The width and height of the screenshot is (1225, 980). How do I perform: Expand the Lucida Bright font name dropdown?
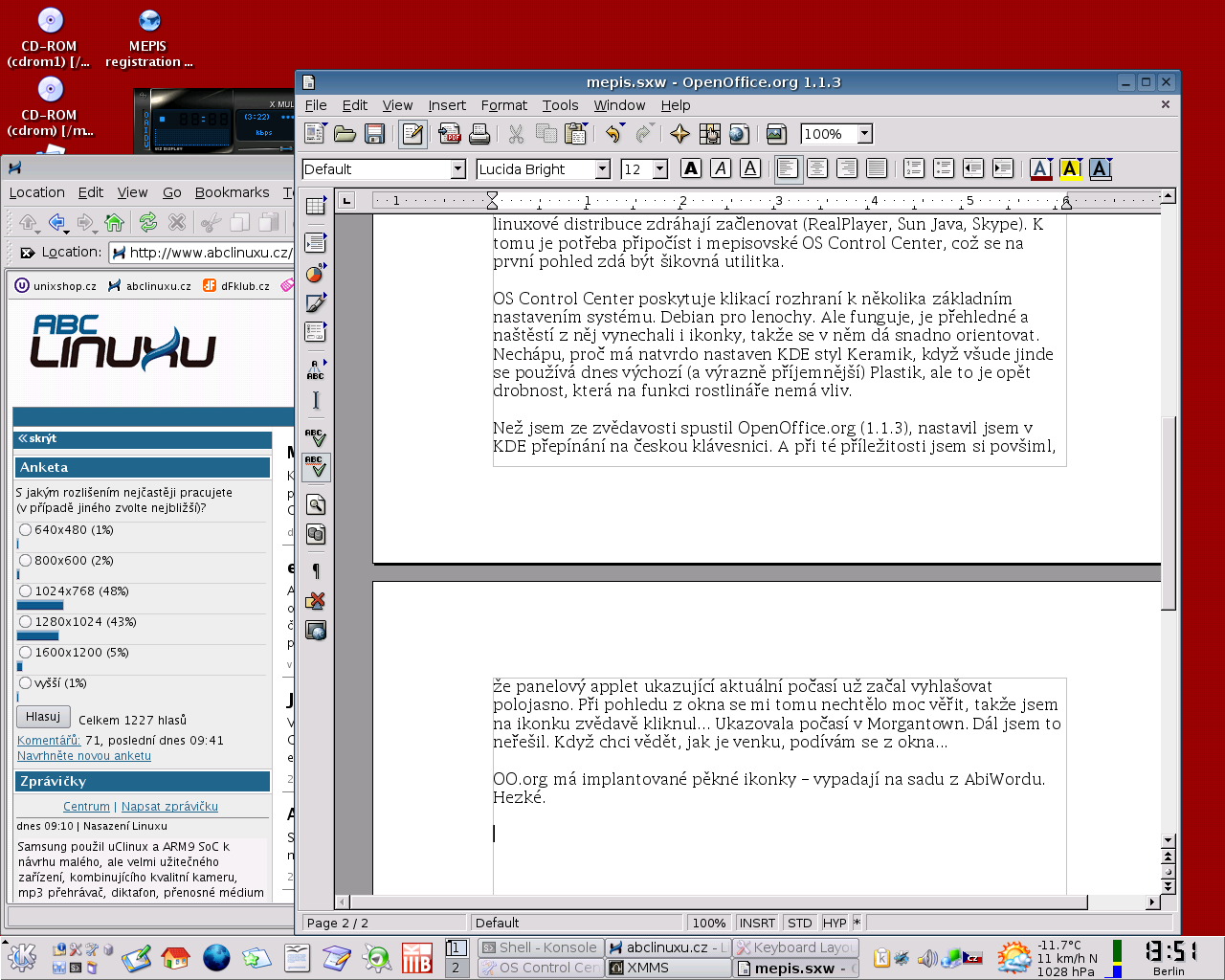coord(602,169)
